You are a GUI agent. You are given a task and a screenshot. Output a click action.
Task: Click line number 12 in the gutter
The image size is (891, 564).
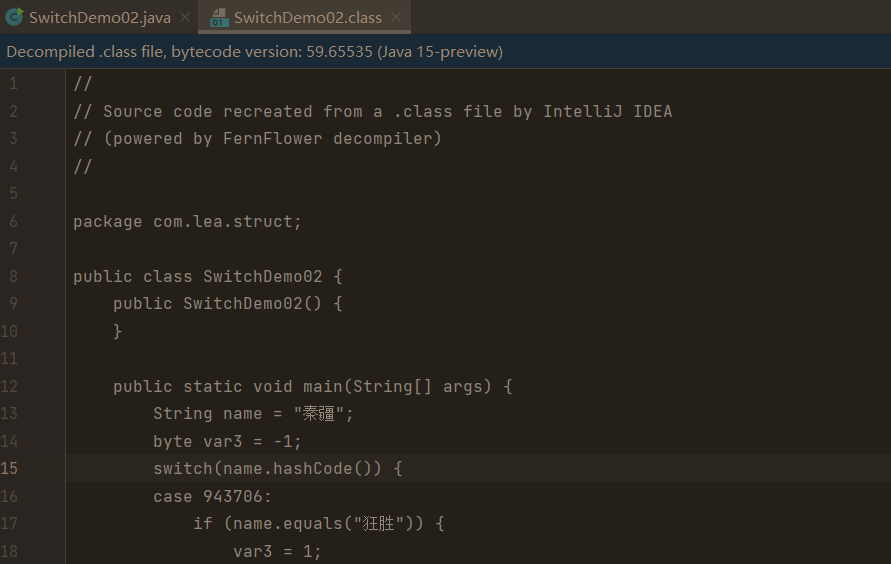9,387
